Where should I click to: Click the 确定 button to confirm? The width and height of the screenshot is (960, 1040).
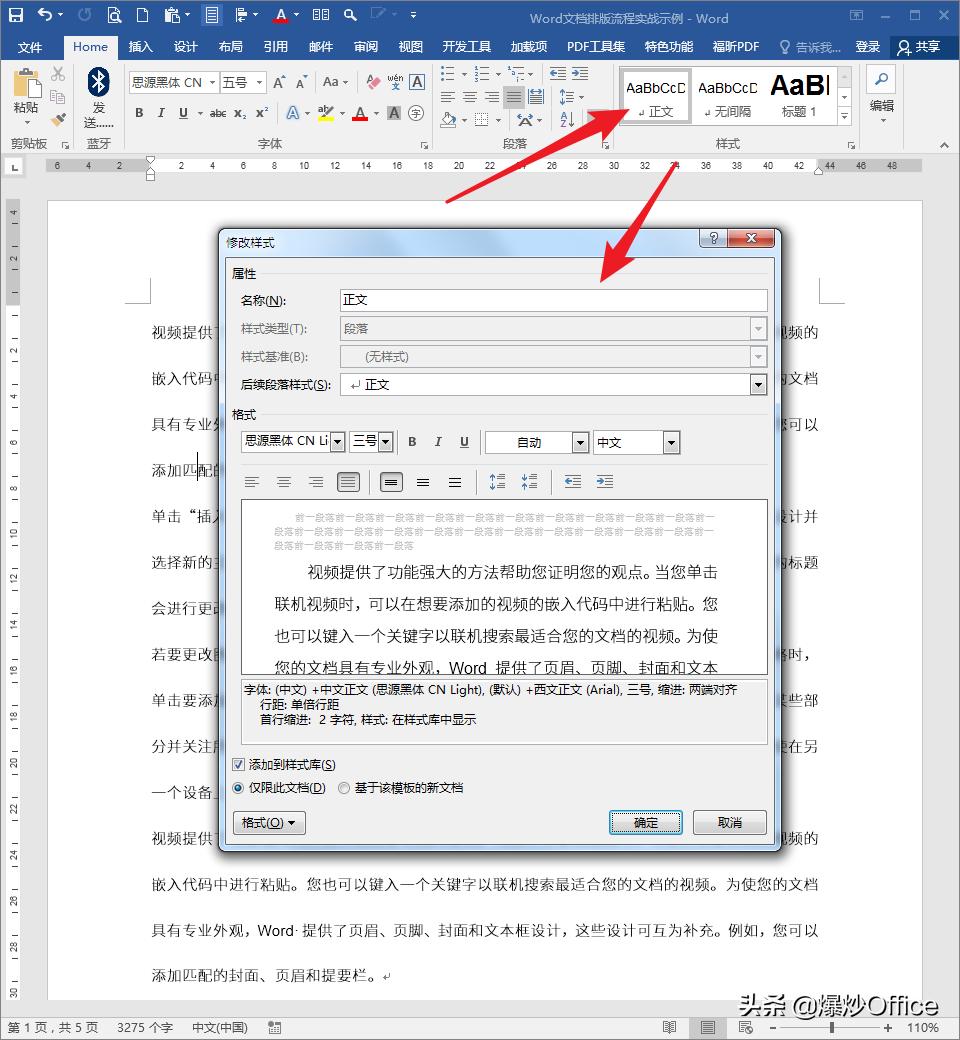click(x=645, y=821)
